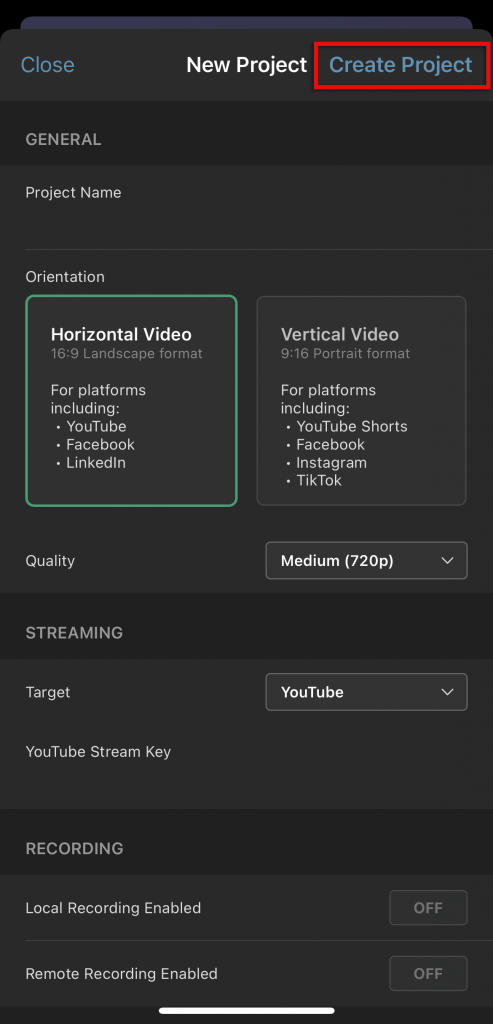Click the Quality label text
The width and height of the screenshot is (493, 1024).
50,561
